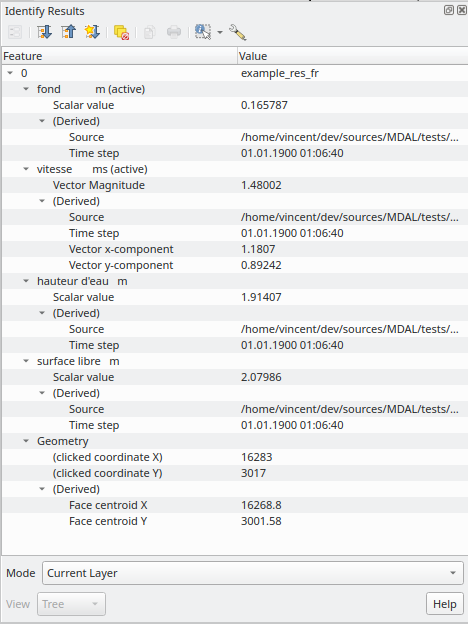The image size is (468, 624).
Task: Click the Help button
Action: 445,604
